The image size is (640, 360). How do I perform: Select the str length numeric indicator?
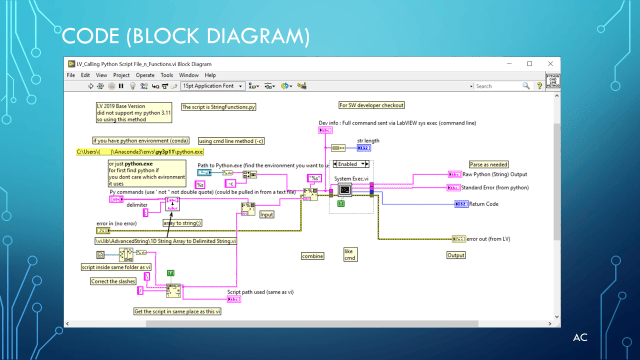(364, 148)
